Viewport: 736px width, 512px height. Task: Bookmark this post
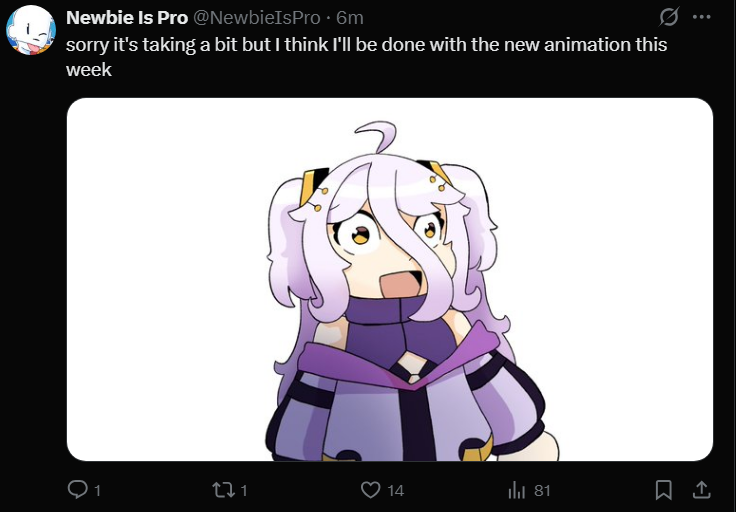(663, 490)
